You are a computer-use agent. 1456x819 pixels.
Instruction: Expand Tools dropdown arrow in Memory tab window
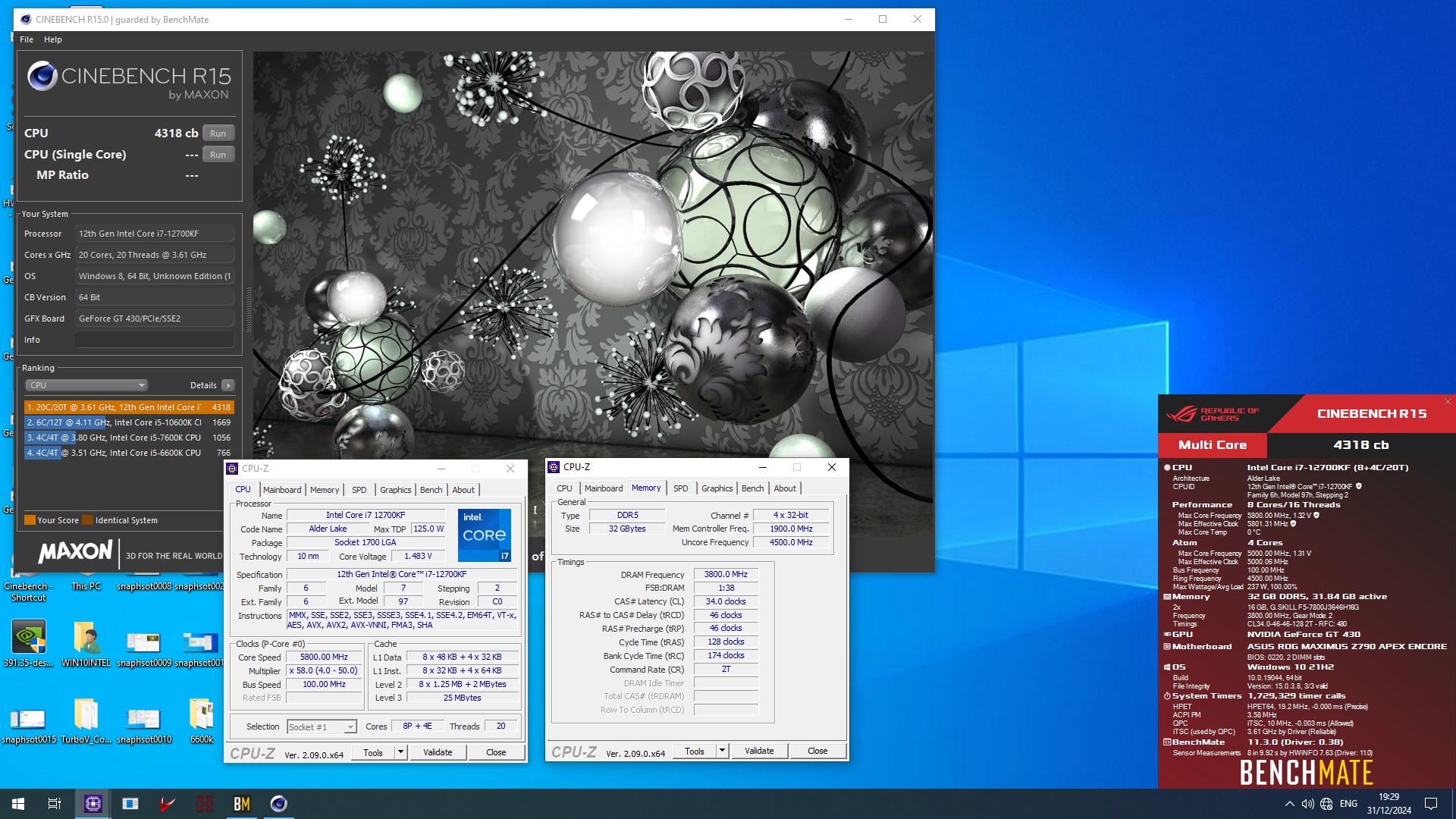[722, 751]
